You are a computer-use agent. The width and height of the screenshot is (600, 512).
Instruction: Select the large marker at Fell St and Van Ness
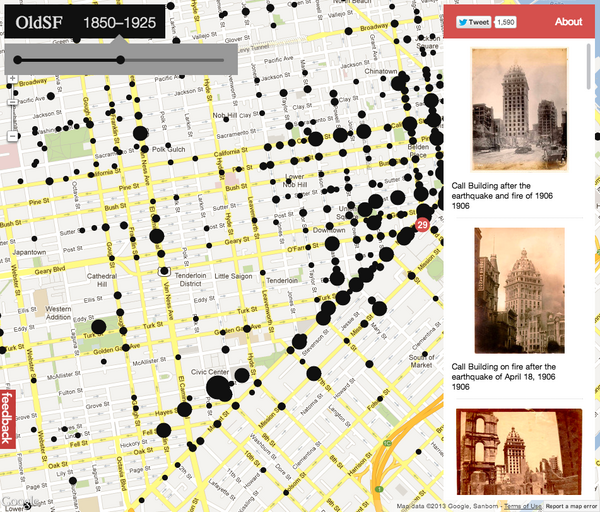(164, 430)
